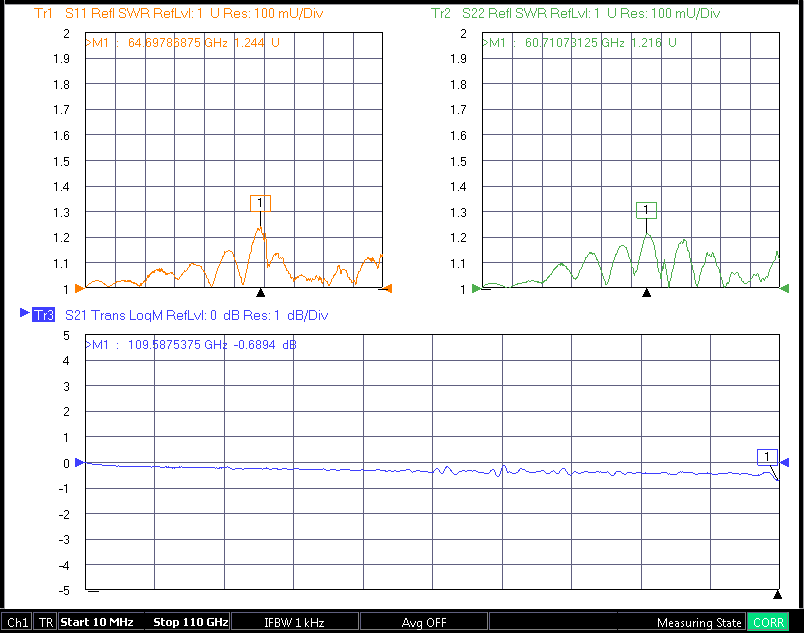Click green reference arrow right of Tr2
The width and height of the screenshot is (804, 633).
pyautogui.click(x=784, y=289)
